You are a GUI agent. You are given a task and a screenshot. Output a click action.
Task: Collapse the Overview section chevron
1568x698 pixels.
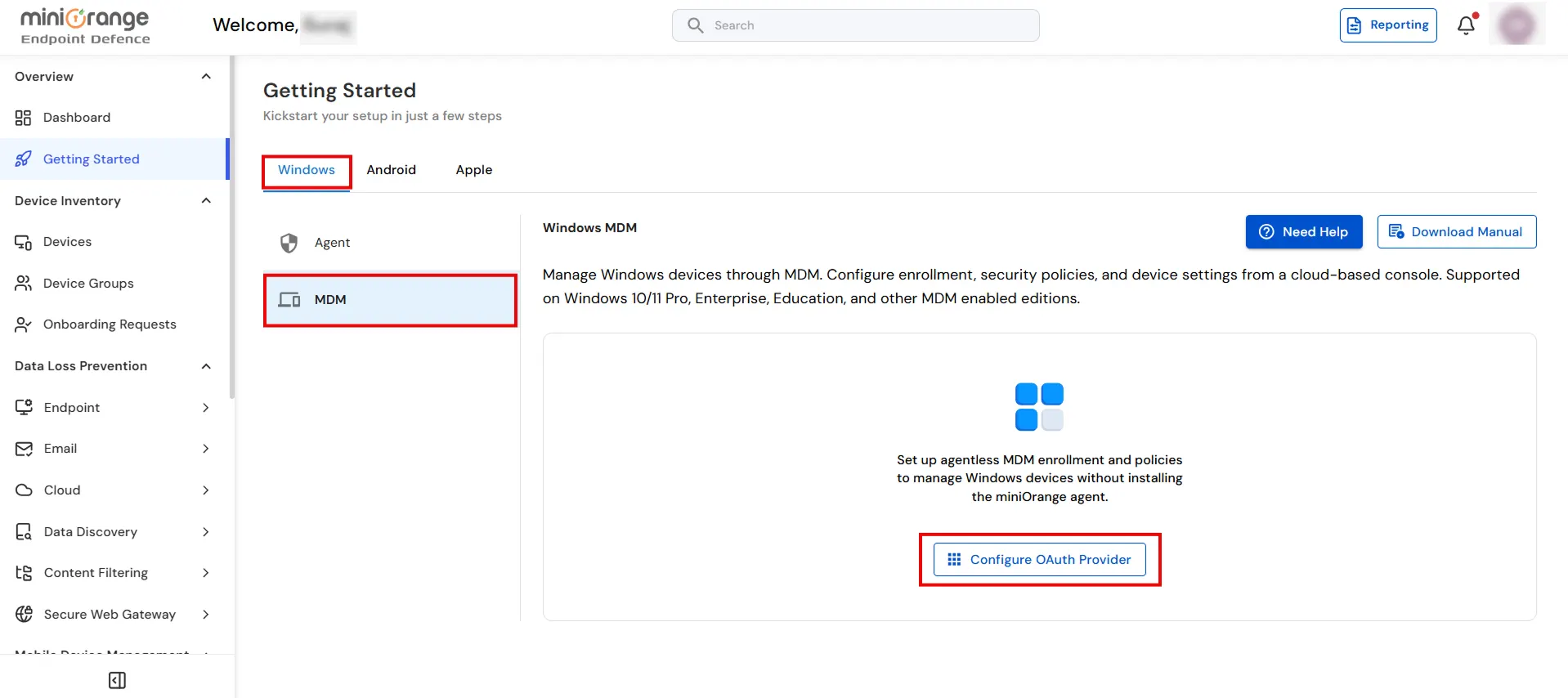(x=206, y=77)
